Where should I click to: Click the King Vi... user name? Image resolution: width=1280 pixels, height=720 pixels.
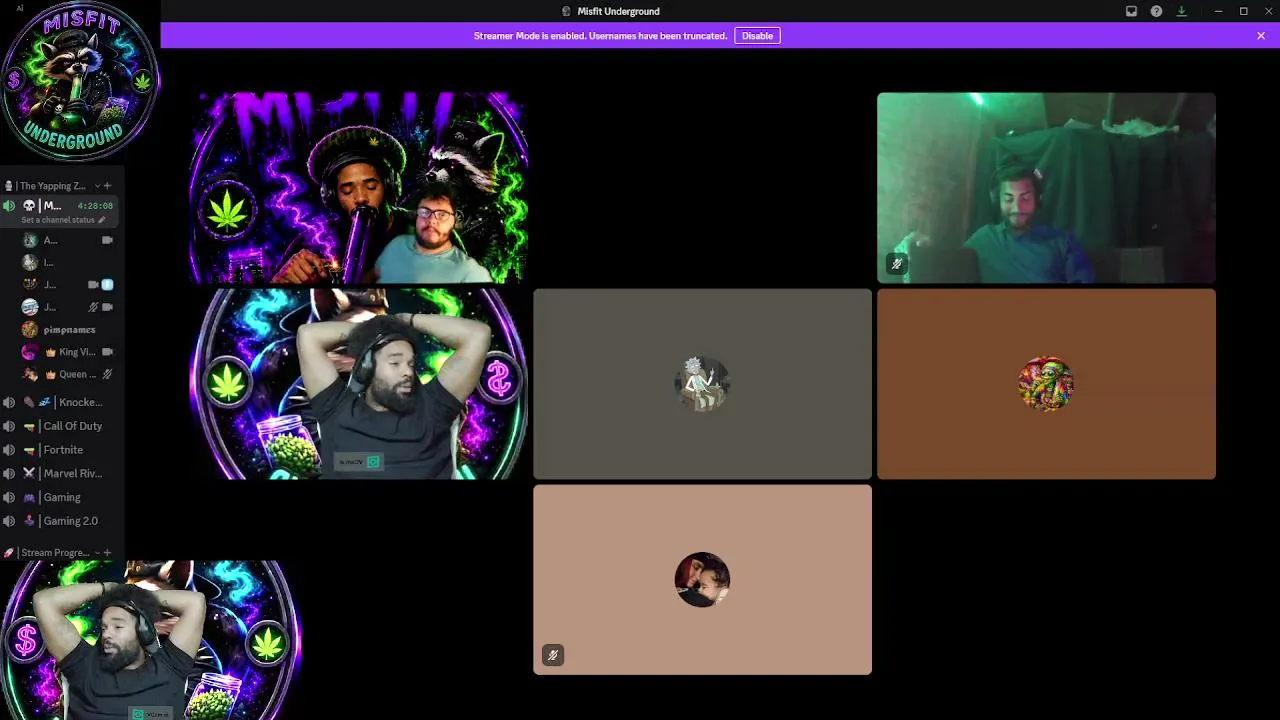[77, 352]
